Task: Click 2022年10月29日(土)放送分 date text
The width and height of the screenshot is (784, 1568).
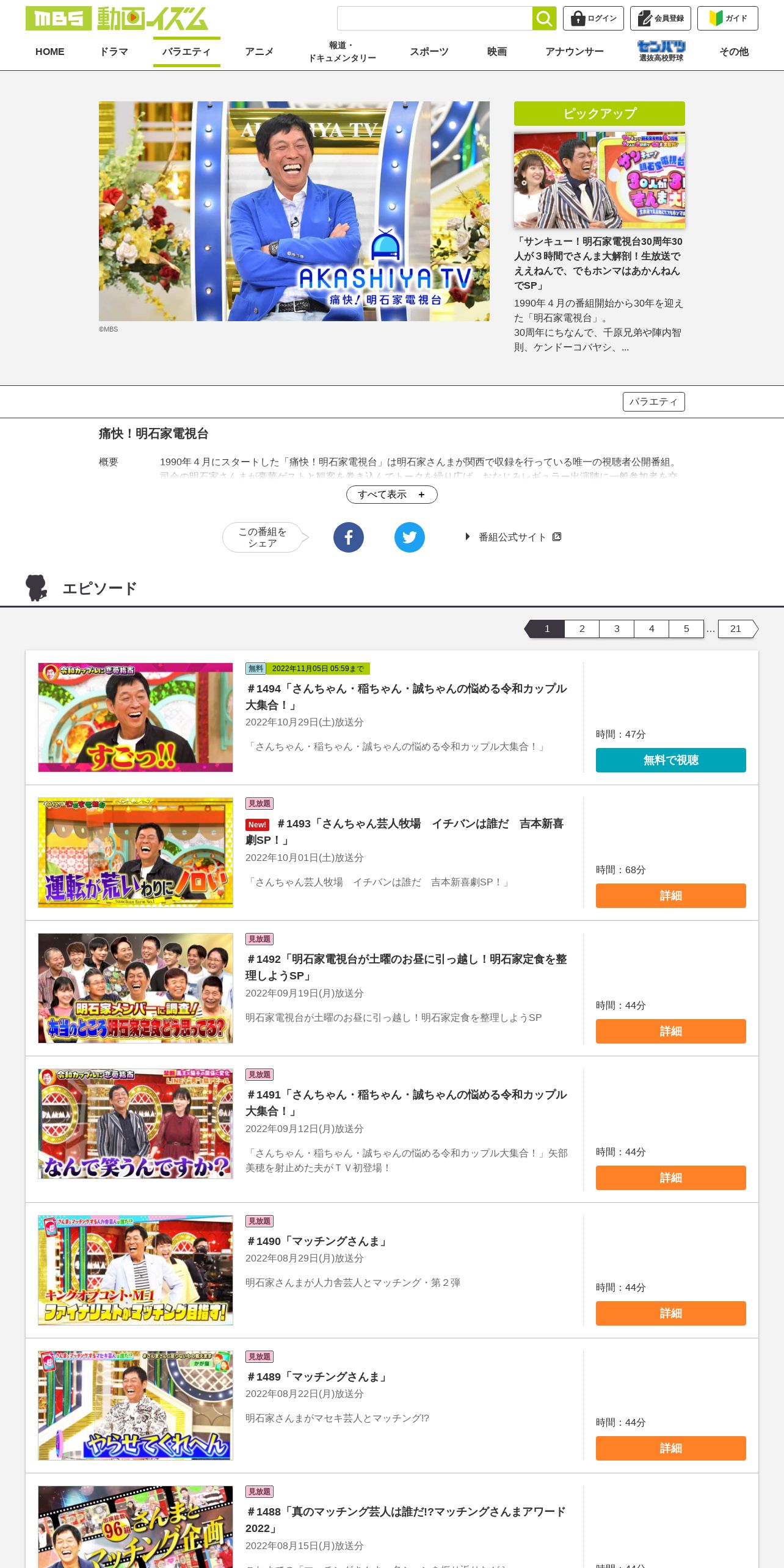Action: [x=305, y=722]
